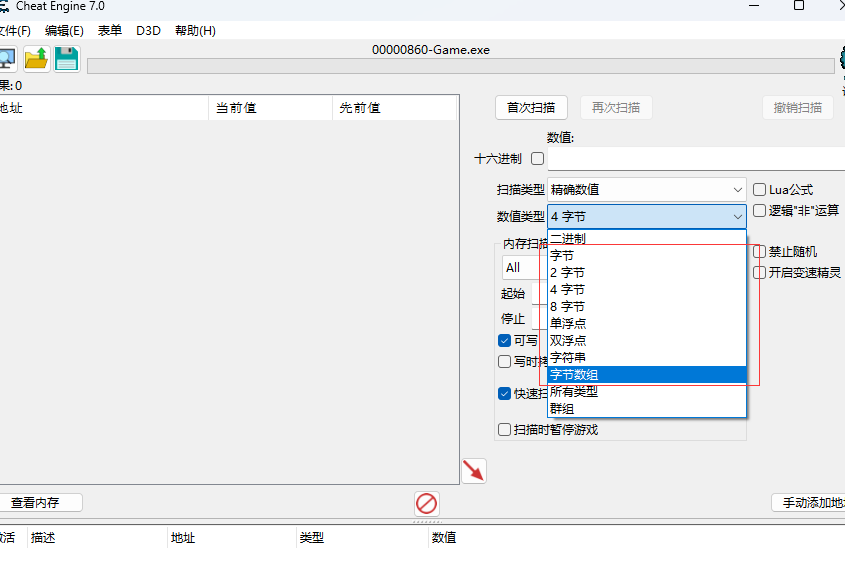This screenshot has width=845, height=584.
Task: Enable the Lua公式 checkbox
Action: click(759, 189)
